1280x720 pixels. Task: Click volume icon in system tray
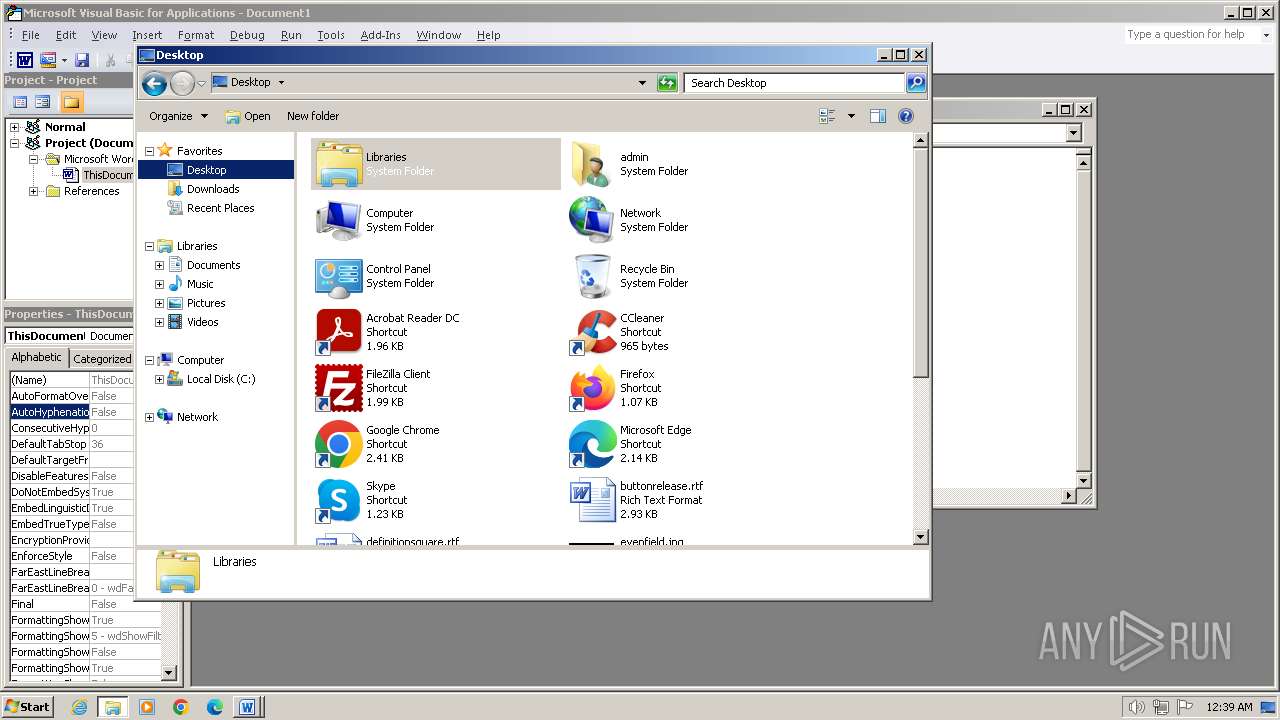pyautogui.click(x=1137, y=707)
